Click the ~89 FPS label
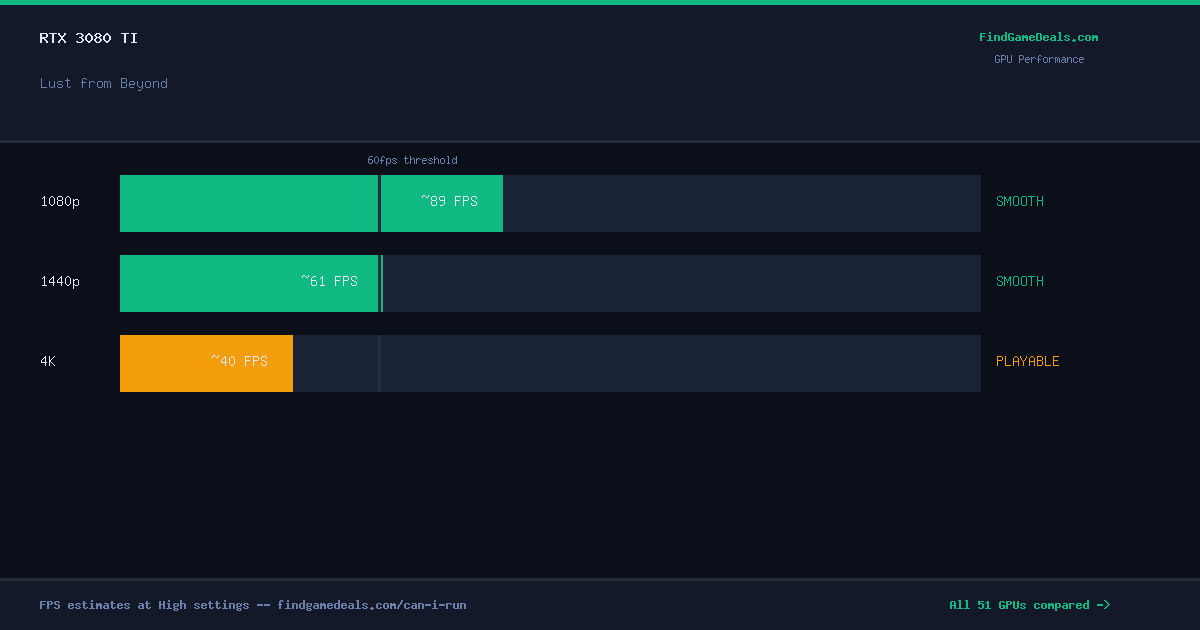1200x630 pixels. pyautogui.click(x=449, y=201)
